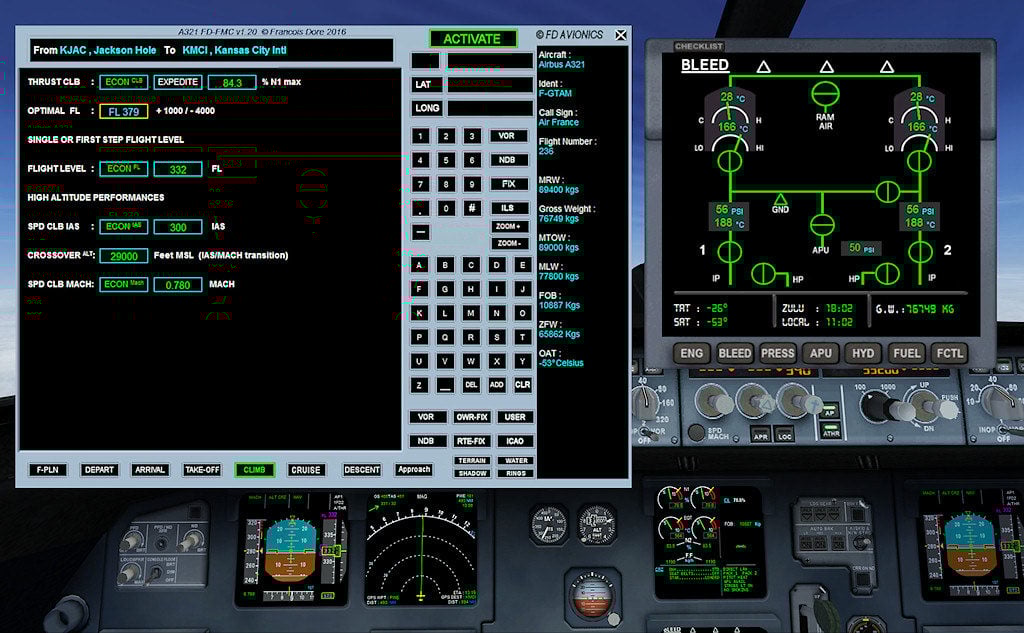
Task: Tap the letter E key
Action: (522, 265)
